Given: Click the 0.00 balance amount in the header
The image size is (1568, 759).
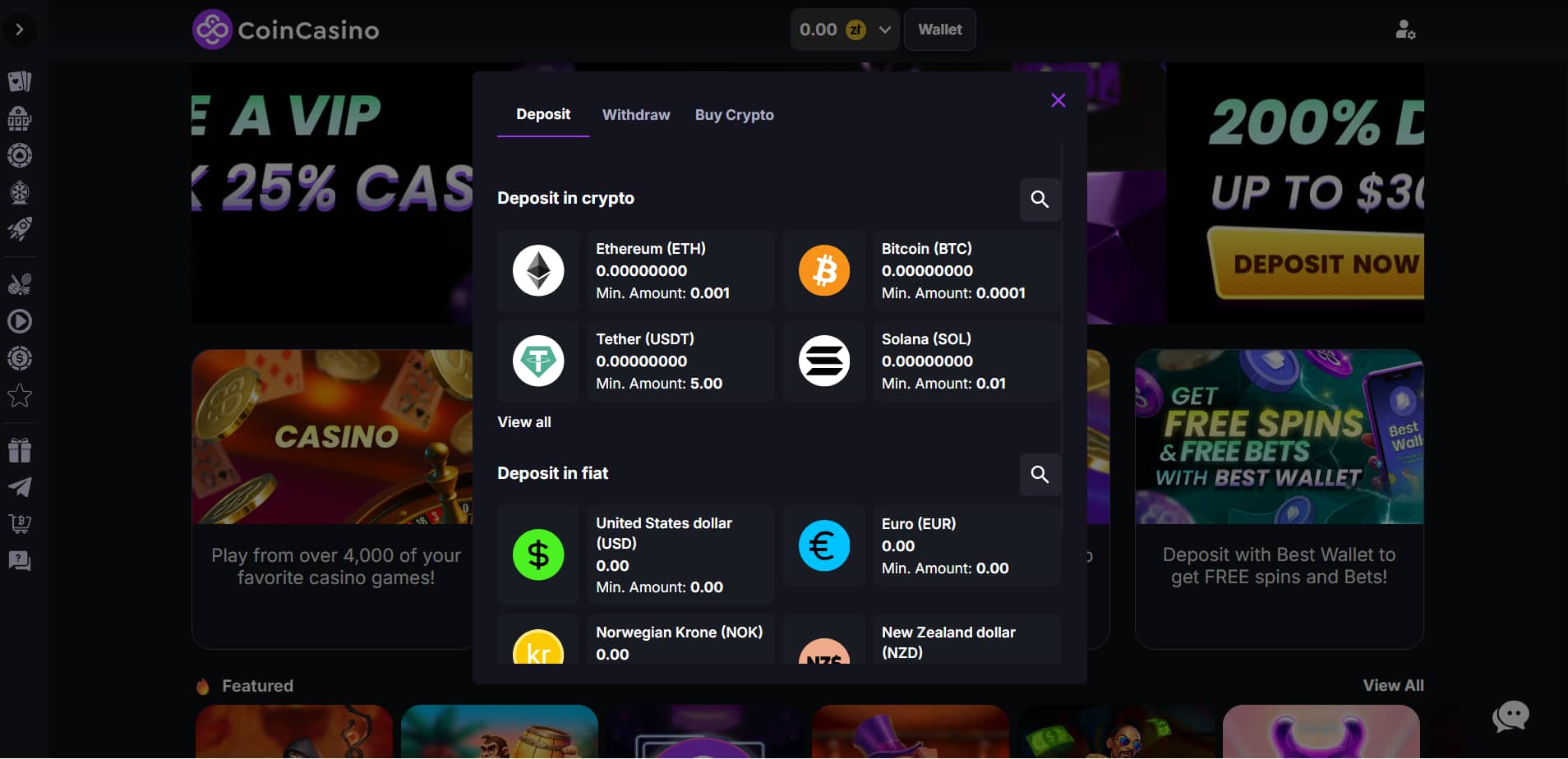Looking at the screenshot, I should [x=819, y=30].
